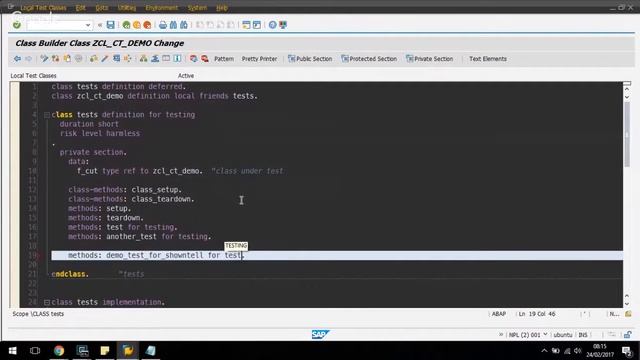Go to Public Section
Screen dimensions: 640x360
tap(310, 59)
